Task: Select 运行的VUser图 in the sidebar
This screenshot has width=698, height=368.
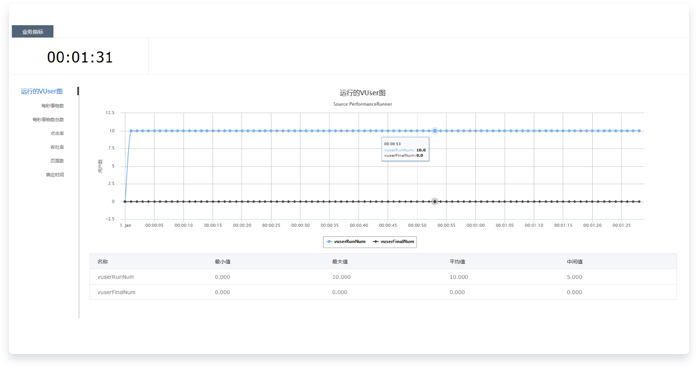Action: click(41, 91)
